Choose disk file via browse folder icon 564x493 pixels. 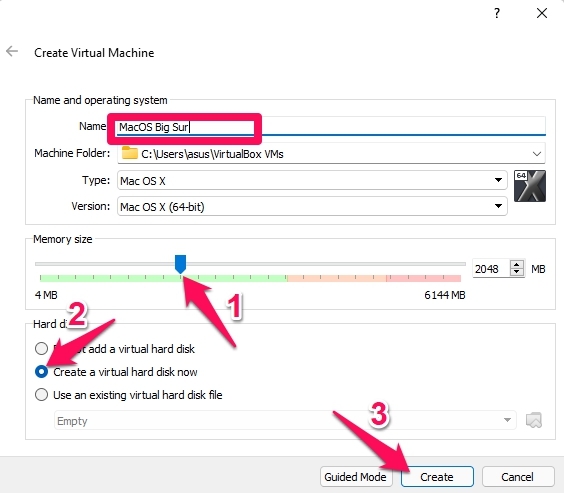coord(534,420)
